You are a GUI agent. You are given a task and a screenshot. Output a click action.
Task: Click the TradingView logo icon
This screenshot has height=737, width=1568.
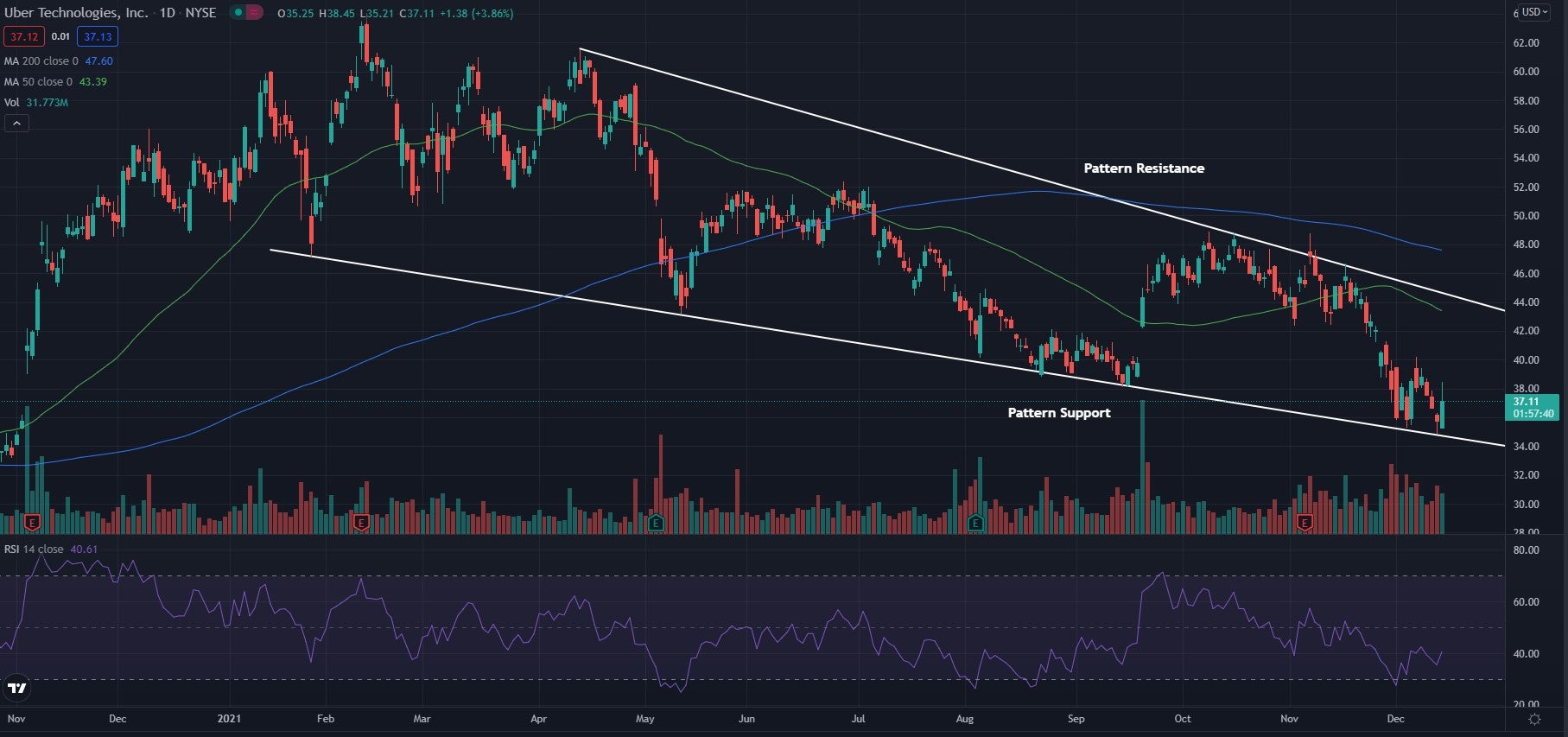tap(17, 689)
